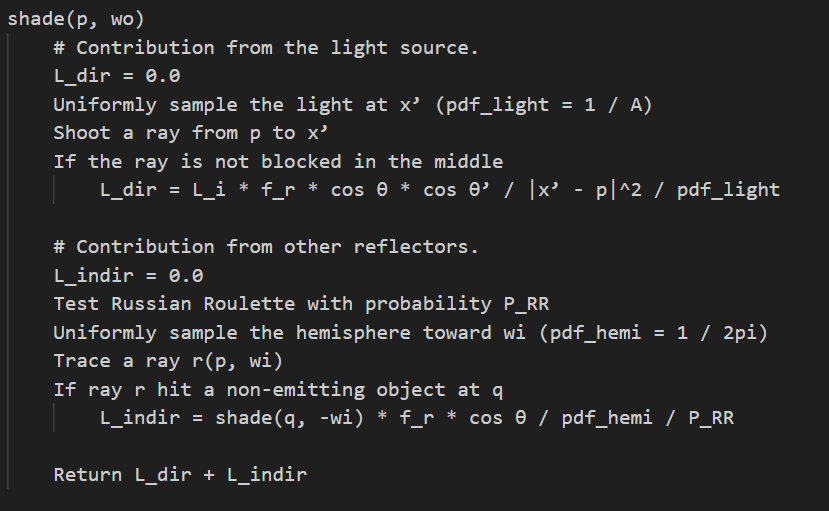Click the shade(p, wo) function header line
829x511 pixels.
[76, 20]
